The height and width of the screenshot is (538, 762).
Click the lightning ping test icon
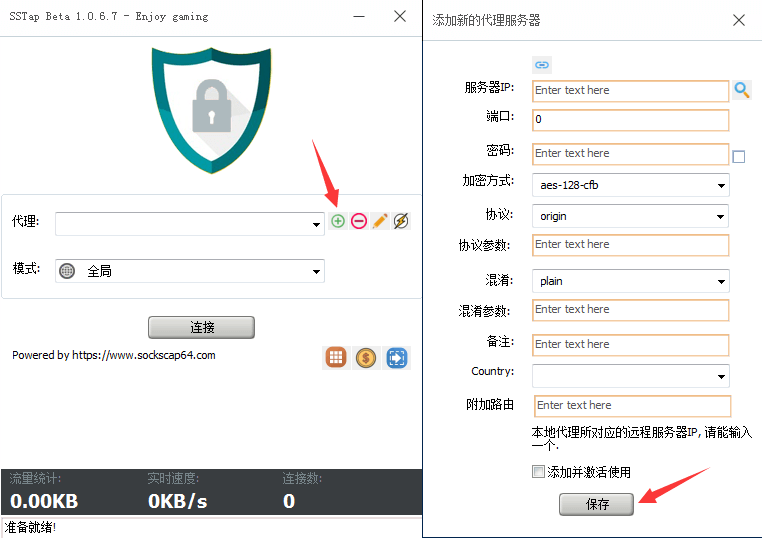tap(401, 221)
